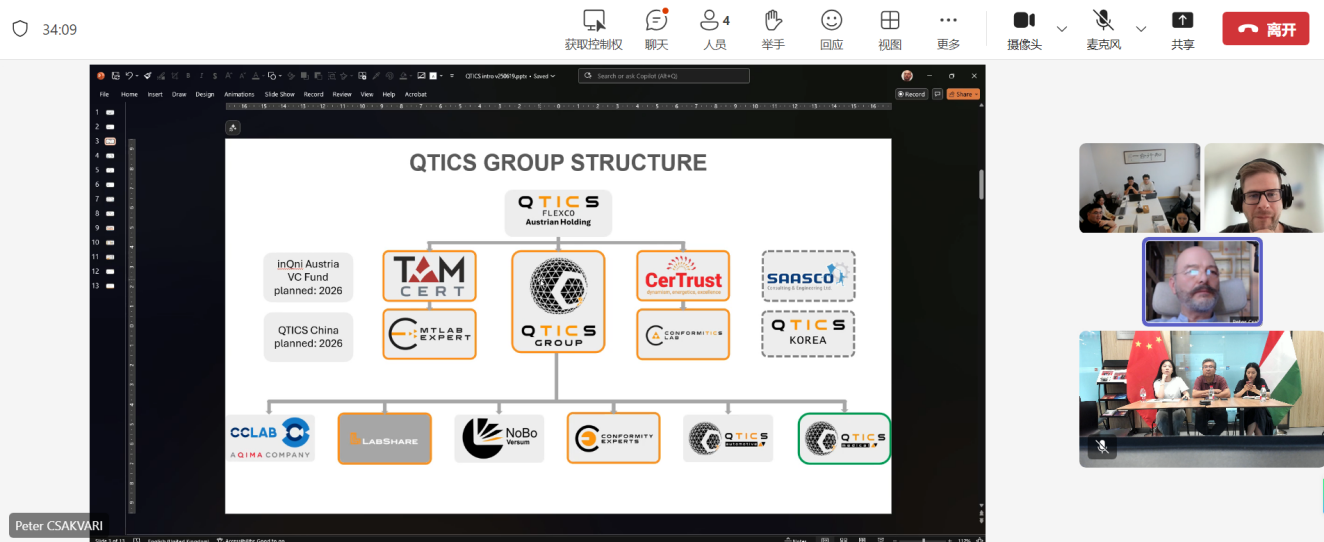Image resolution: width=1324 pixels, height=542 pixels.
Task: Click the 'QTICS GROUP STRUCTURE' slide title
Action: [558, 163]
